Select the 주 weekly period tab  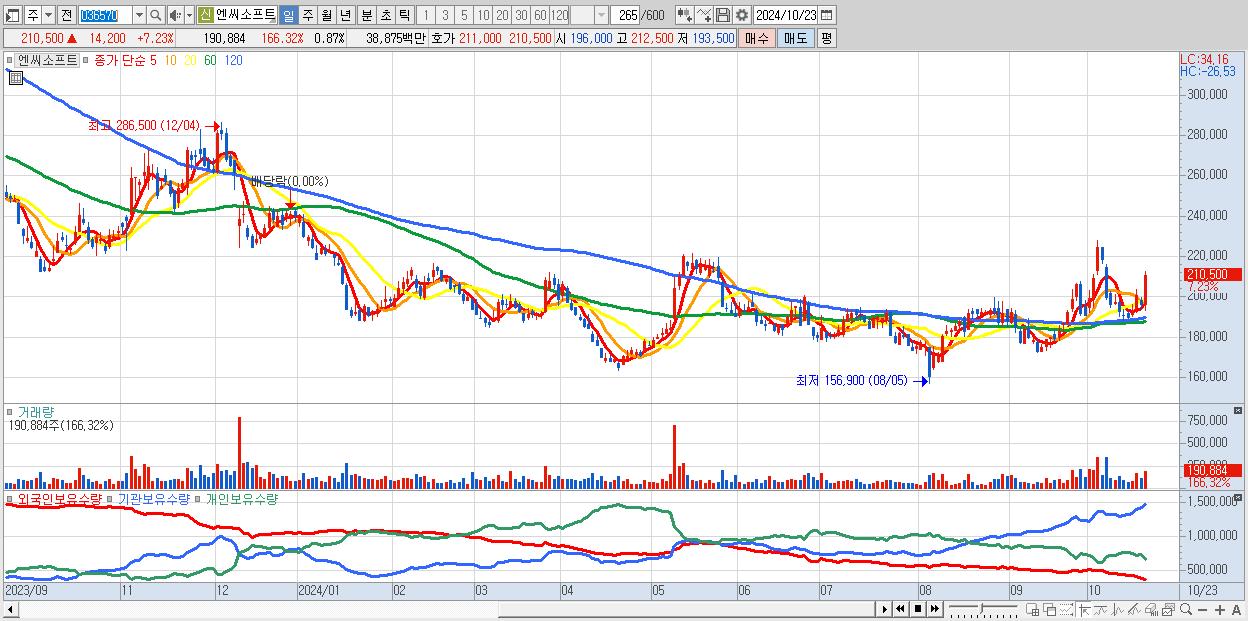(307, 15)
